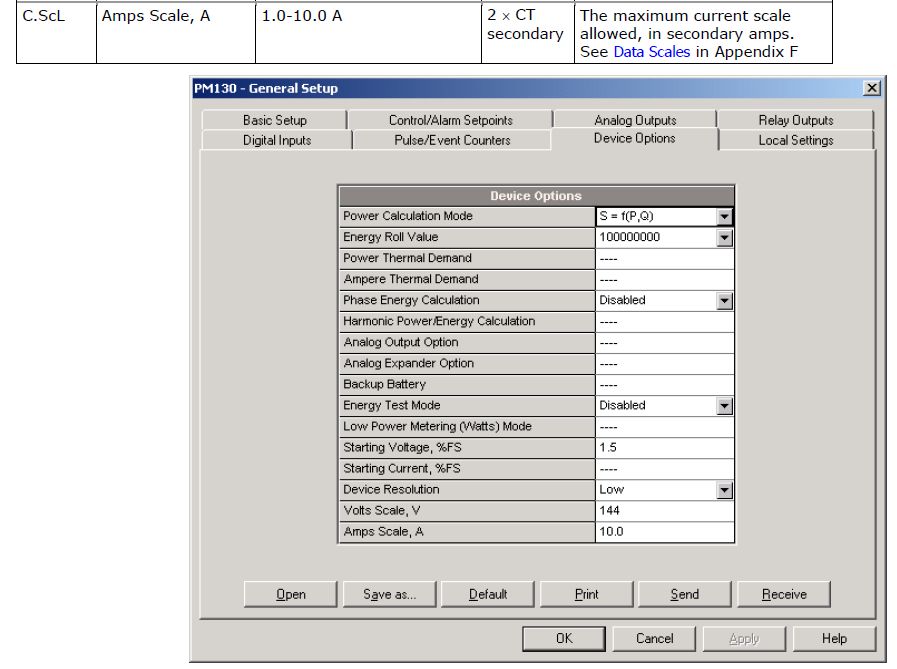
Task: Select the Power Thermal Demand value cell
Action: [x=664, y=258]
